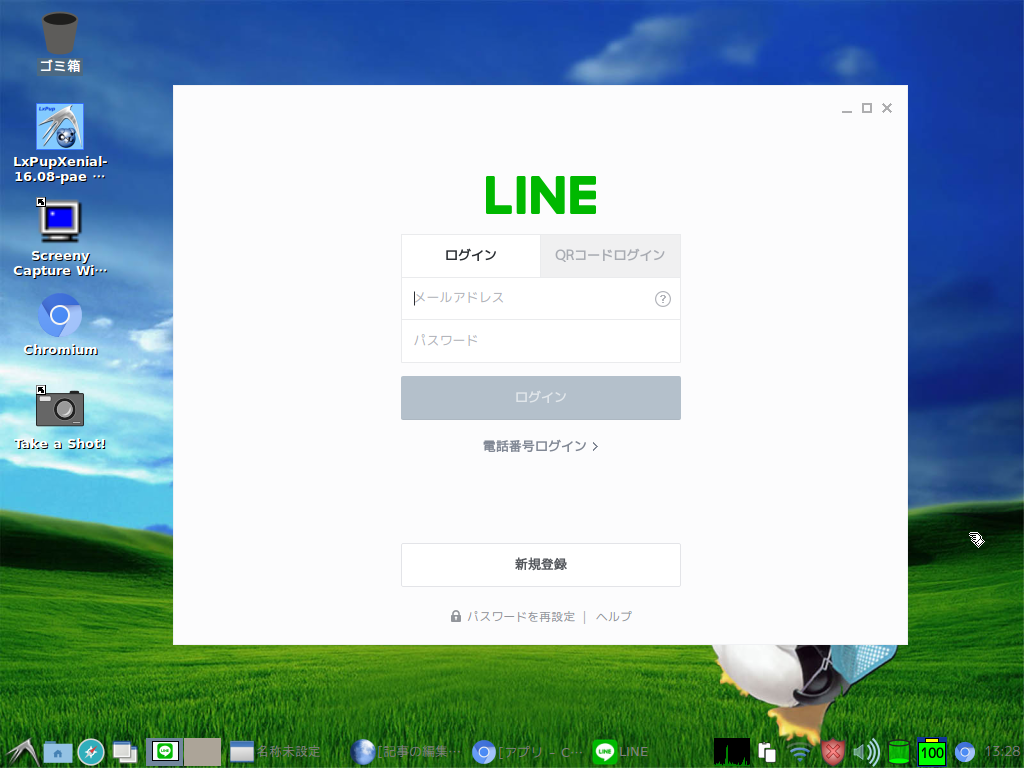Click the help question mark in email field
Viewport: 1024px width, 768px height.
pyautogui.click(x=662, y=299)
